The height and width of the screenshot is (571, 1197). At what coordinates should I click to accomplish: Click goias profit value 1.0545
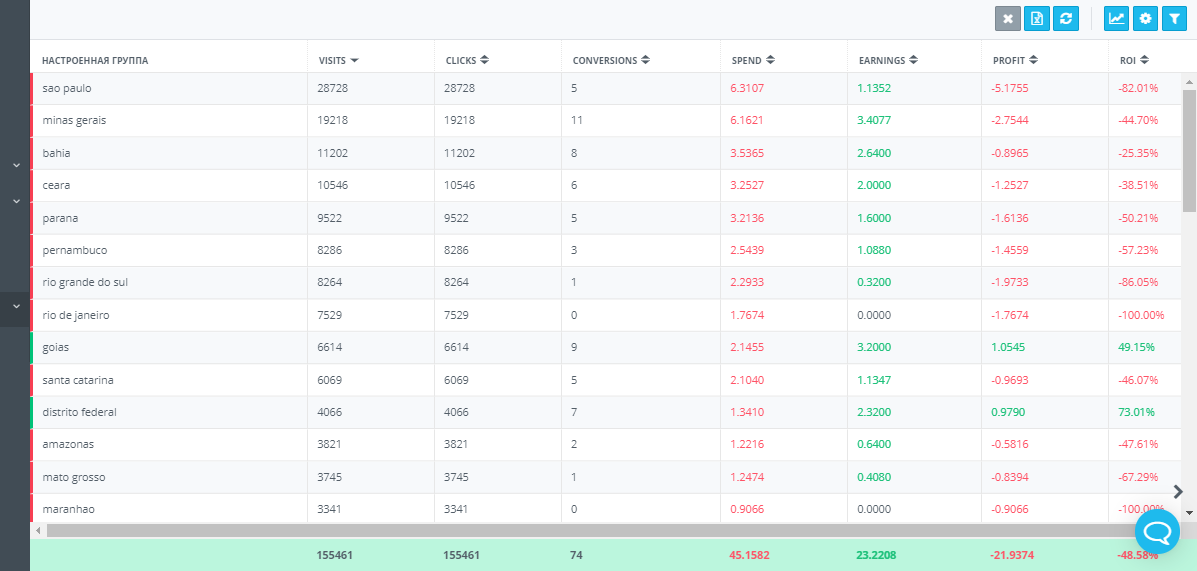click(x=1008, y=347)
